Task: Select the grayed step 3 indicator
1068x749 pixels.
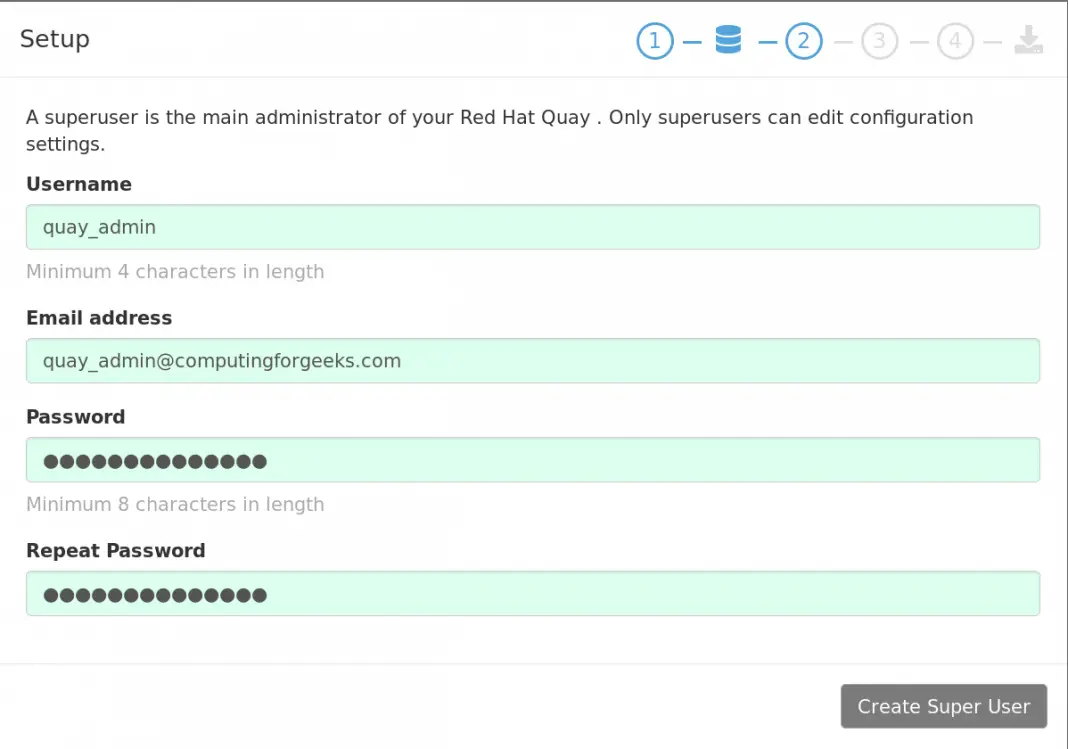Action: coord(879,41)
